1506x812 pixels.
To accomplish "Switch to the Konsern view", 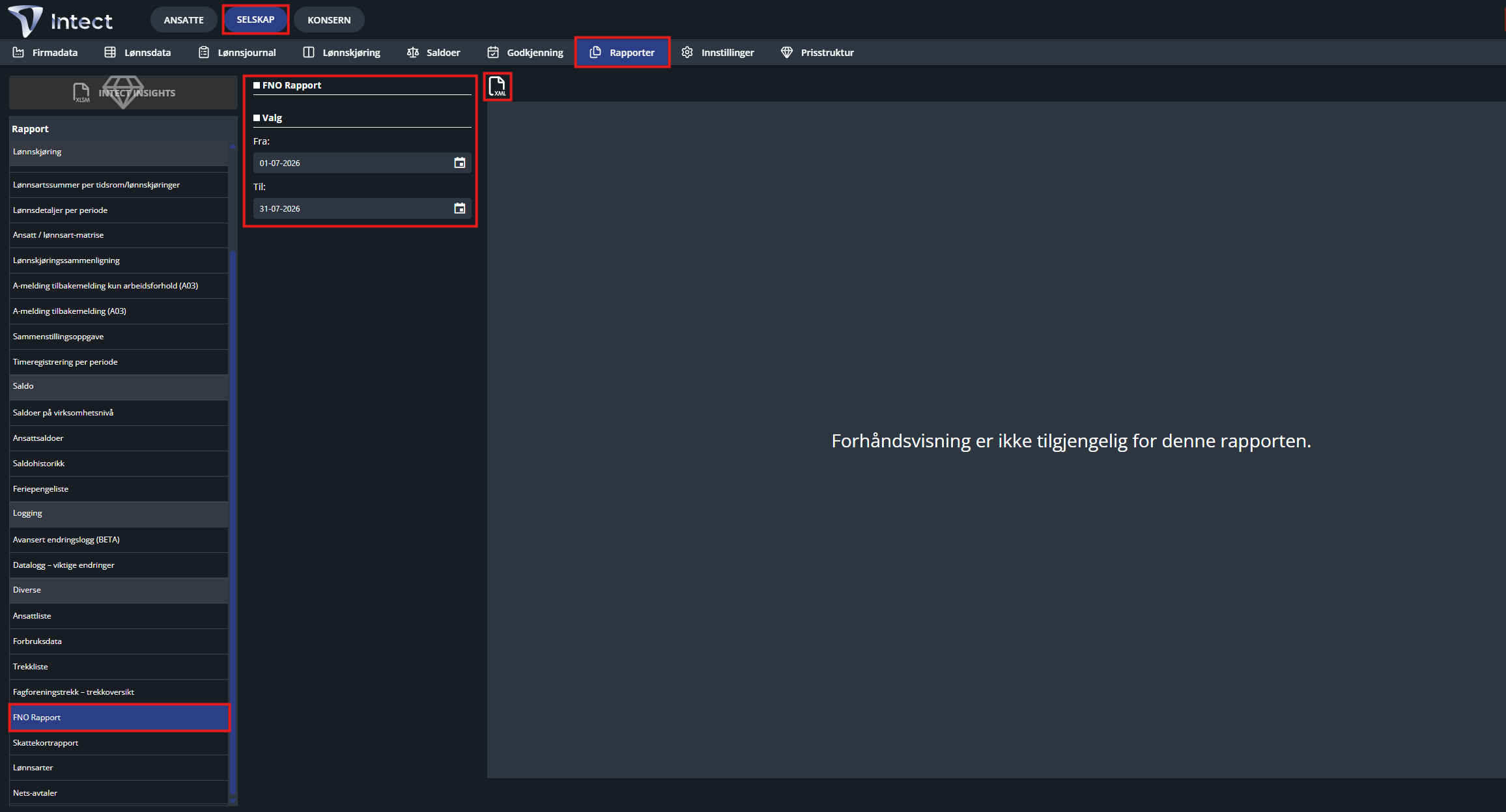I will [x=329, y=20].
